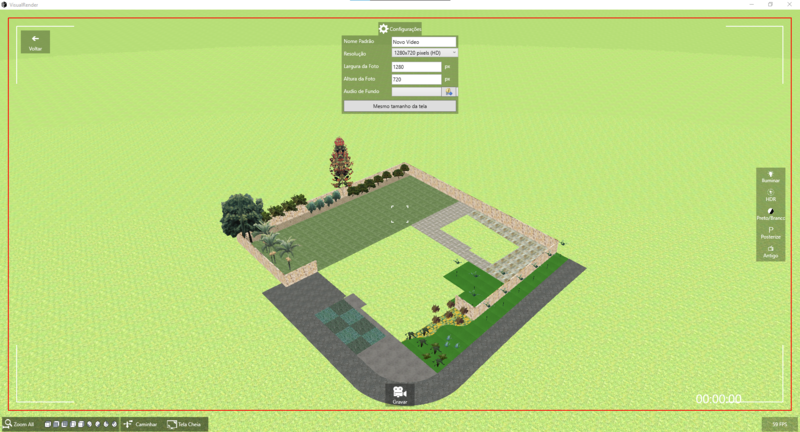The height and width of the screenshot is (432, 800).
Task: Select the first cube view preset icon
Action: point(48,424)
